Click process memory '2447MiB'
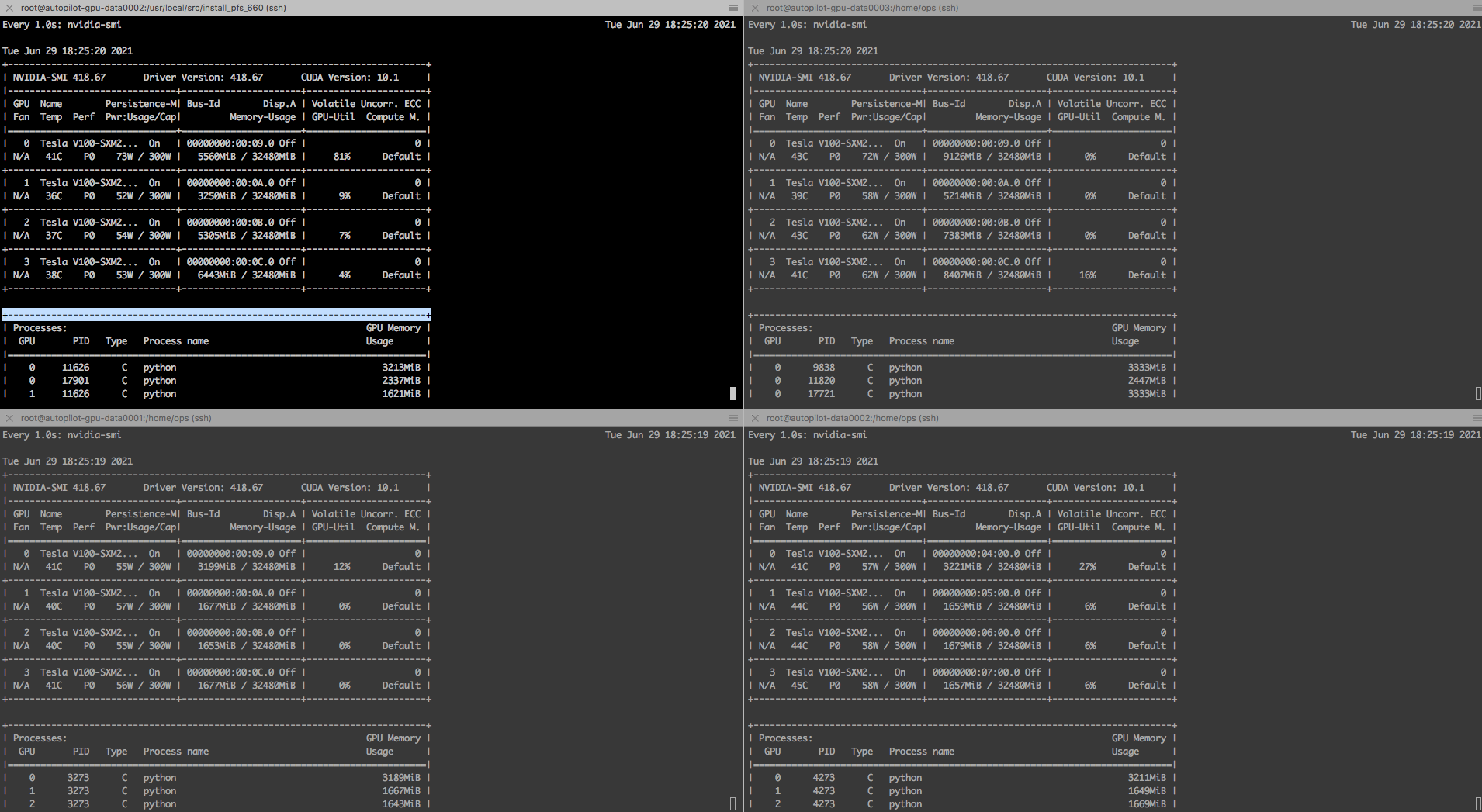1482x812 pixels. pyautogui.click(x=1147, y=381)
